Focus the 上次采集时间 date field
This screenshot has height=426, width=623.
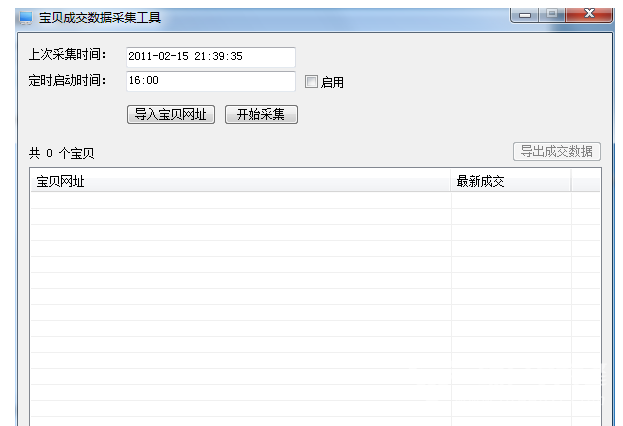point(211,57)
